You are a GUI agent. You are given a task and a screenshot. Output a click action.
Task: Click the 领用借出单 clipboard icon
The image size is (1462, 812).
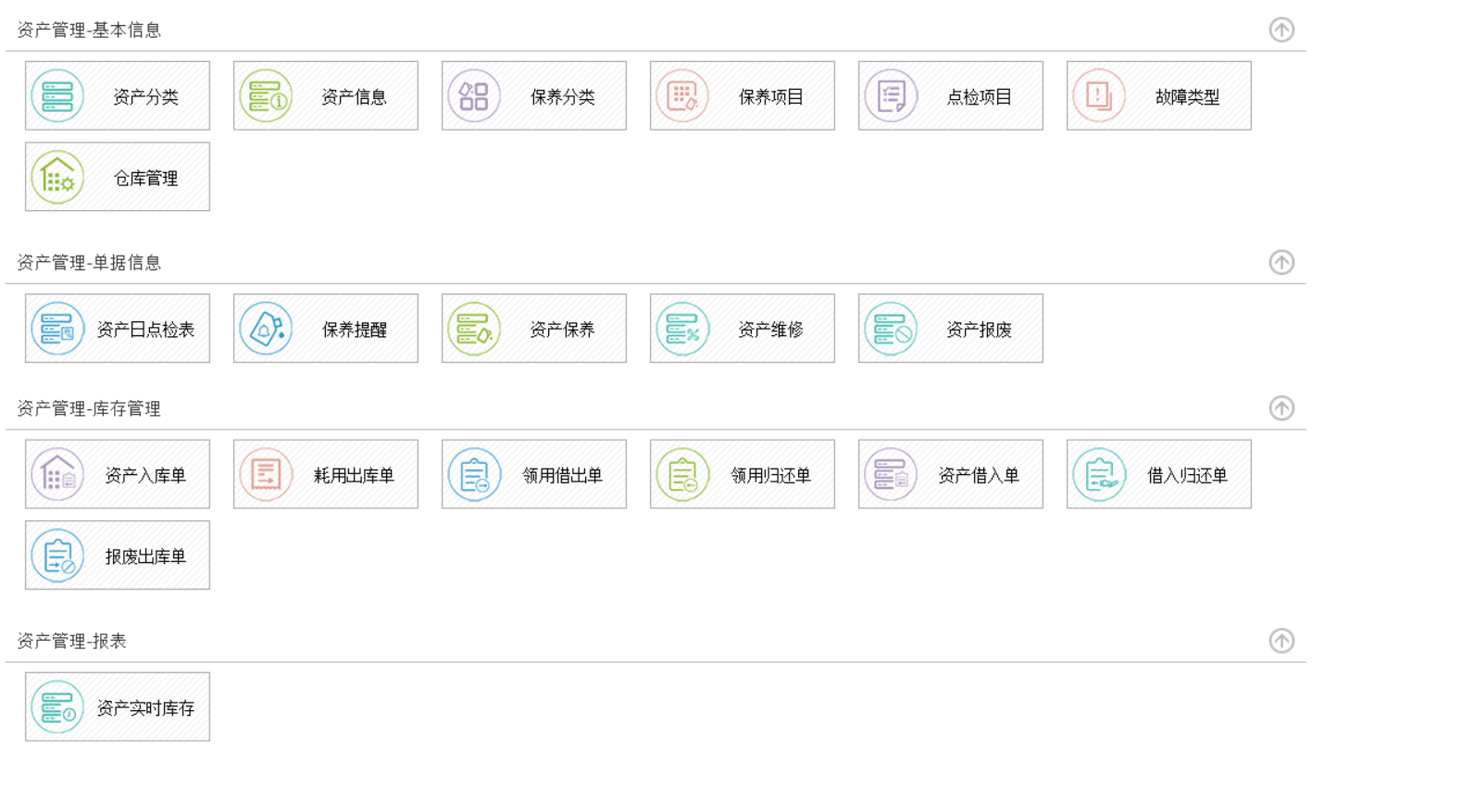(x=474, y=474)
